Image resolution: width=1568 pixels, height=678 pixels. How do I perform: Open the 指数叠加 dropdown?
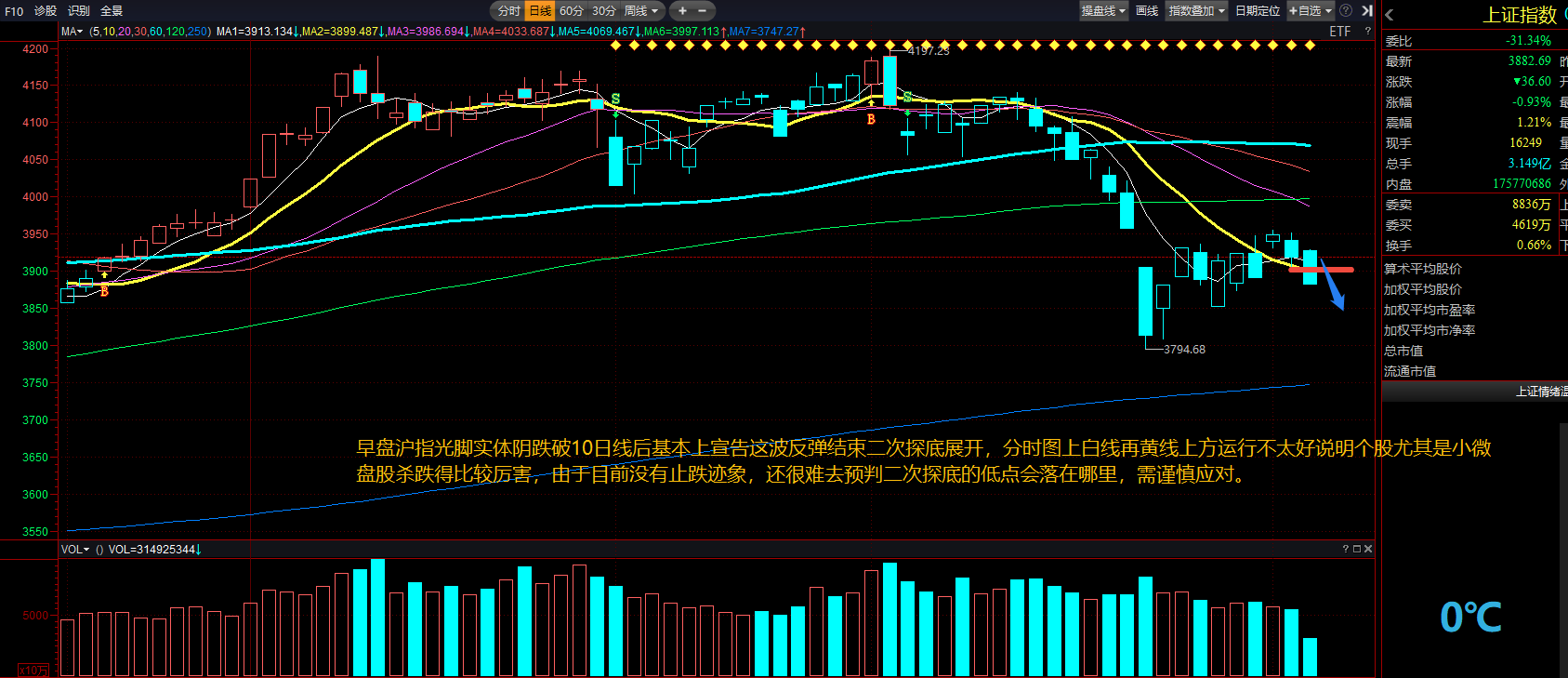[x=1196, y=11]
